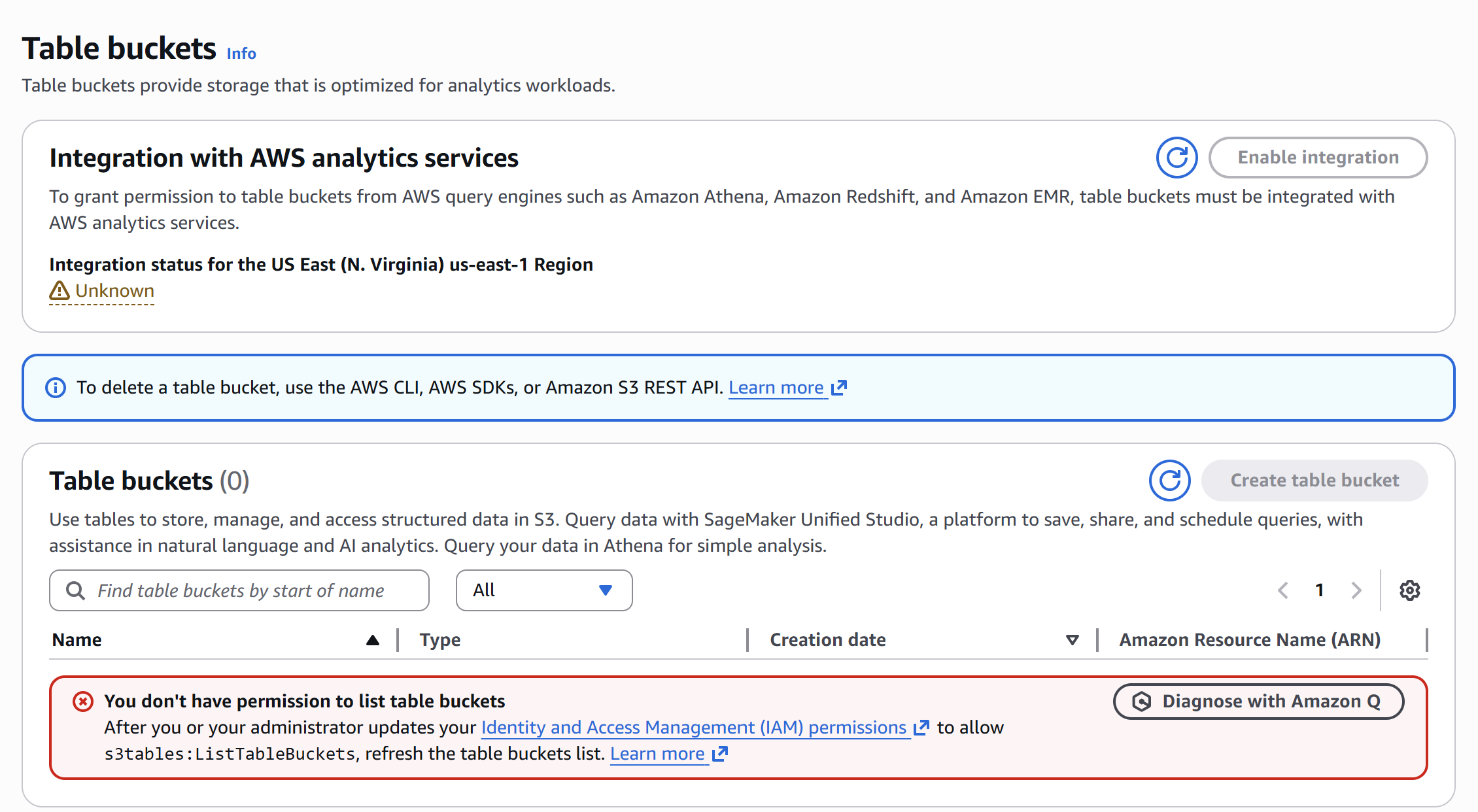
Task: Open table preferences gear icon
Action: [1409, 590]
